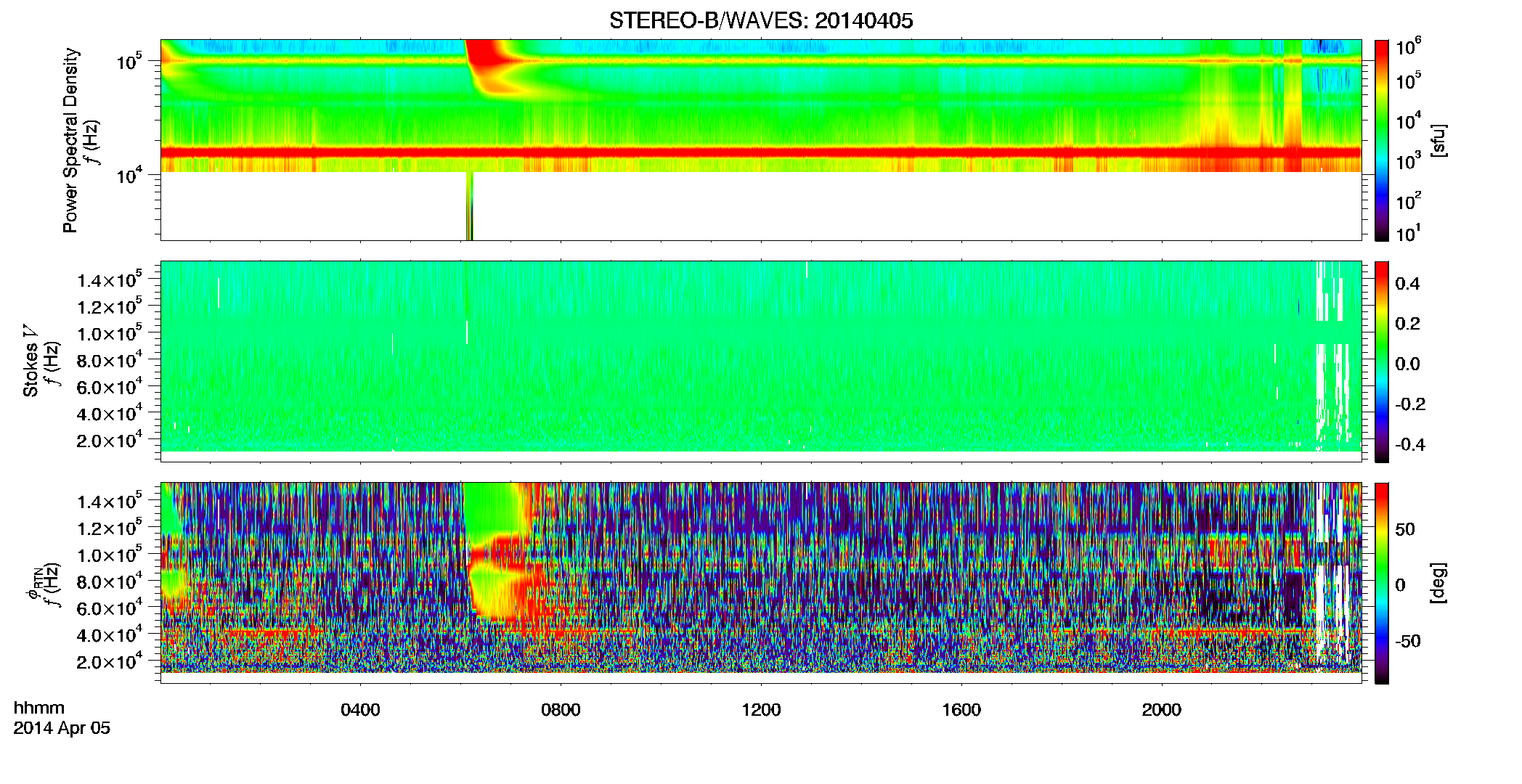This screenshot has height=784, width=1522.
Task: Click the [sfu] units label
Action: (x=1438, y=140)
